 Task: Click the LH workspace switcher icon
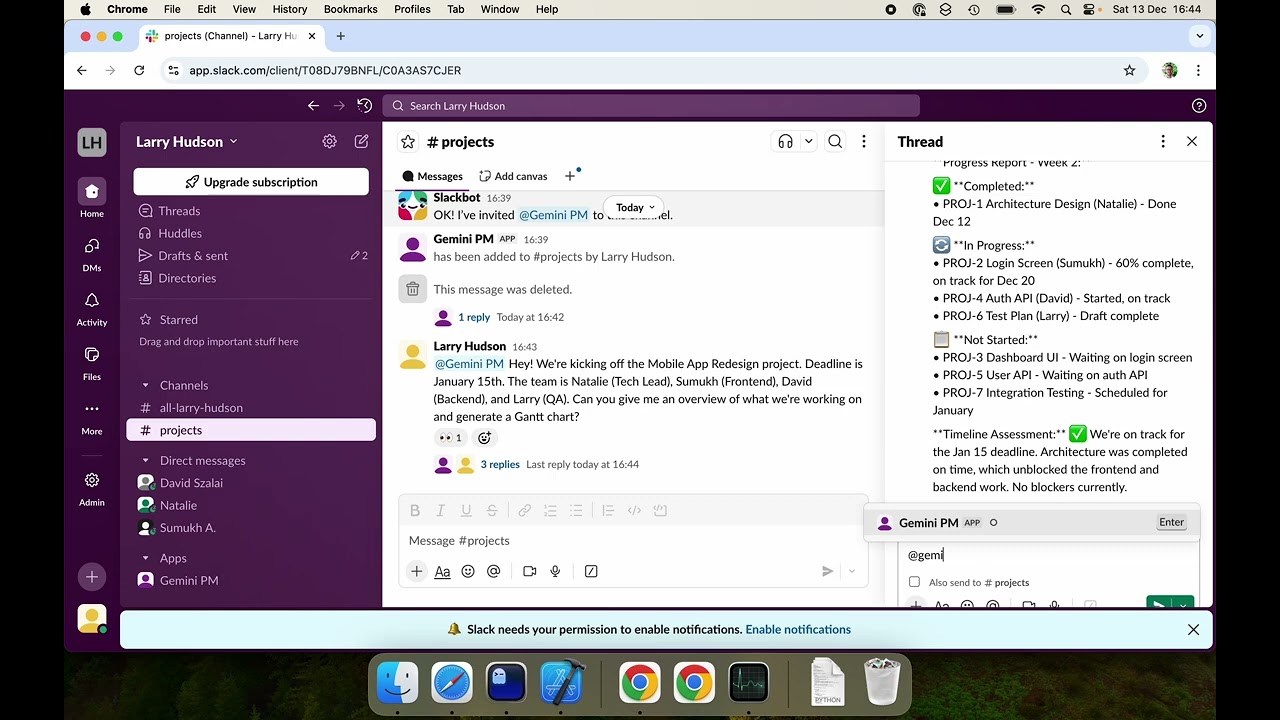(x=92, y=142)
